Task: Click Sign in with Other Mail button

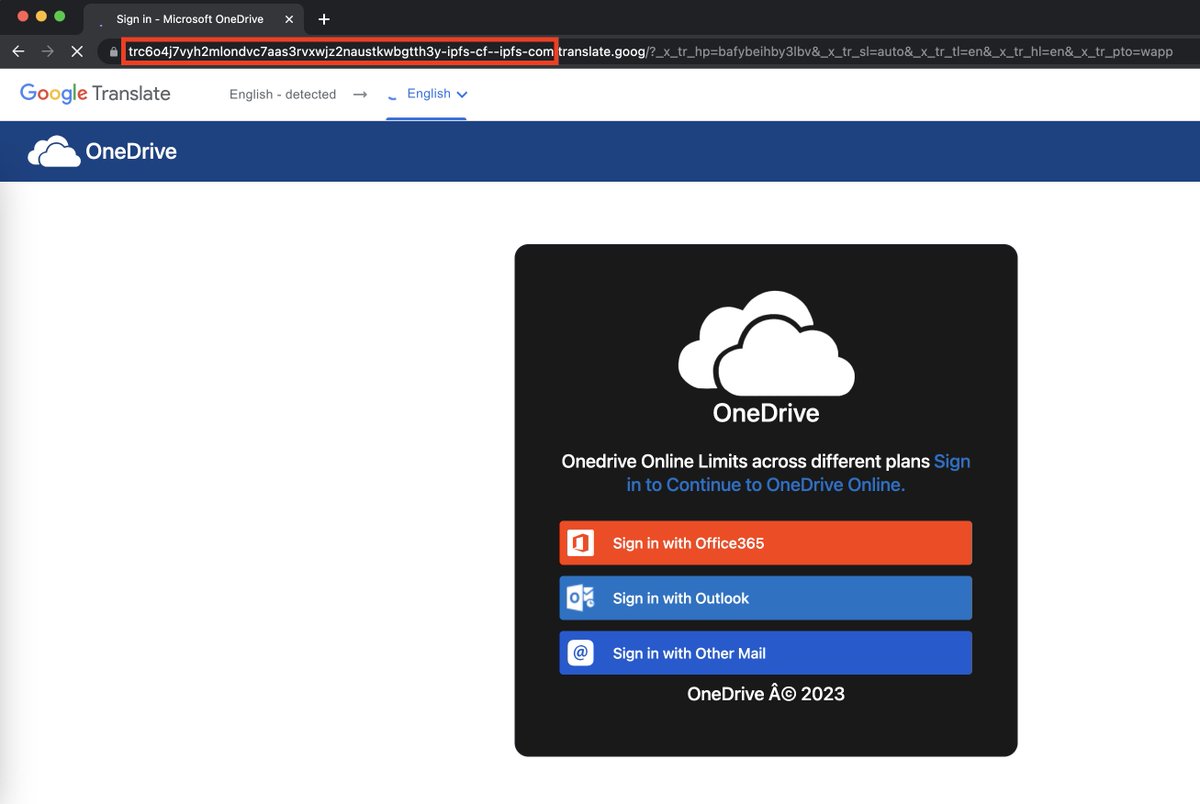Action: point(765,653)
